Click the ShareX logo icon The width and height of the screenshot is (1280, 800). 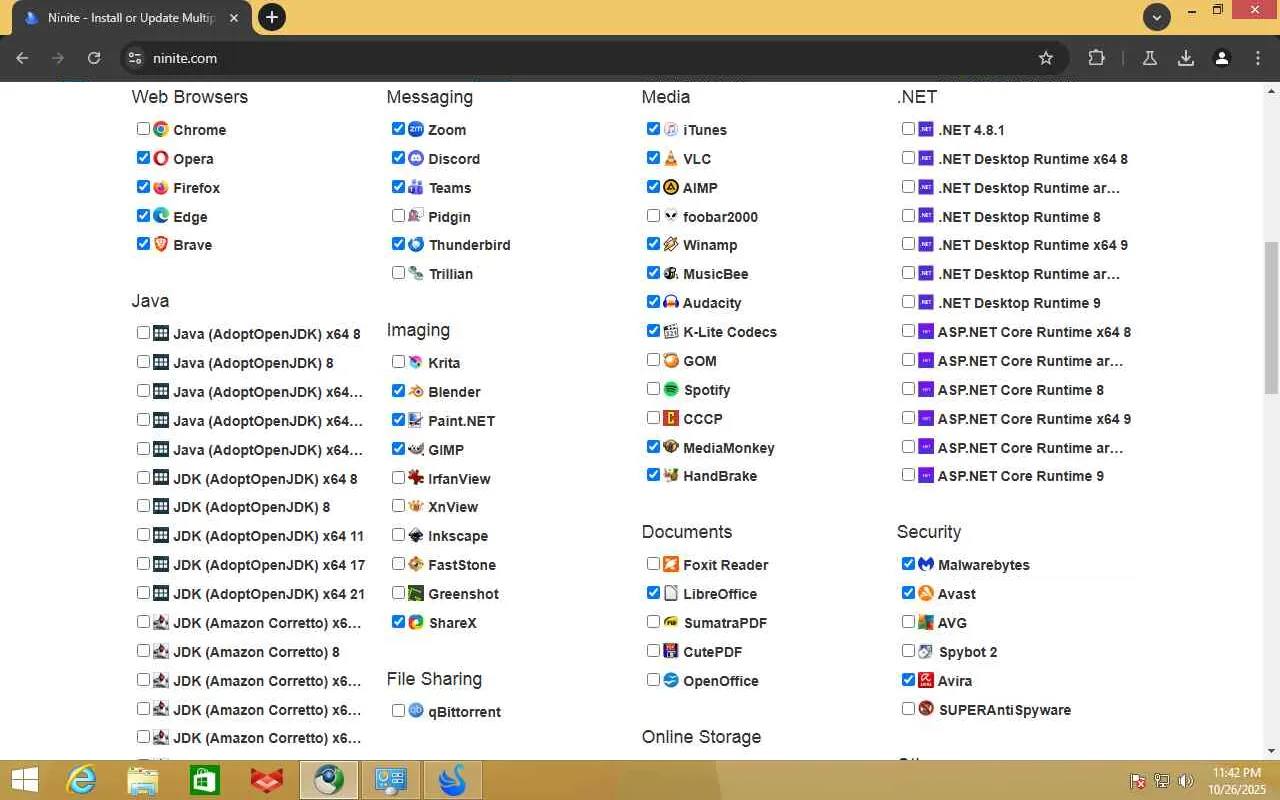[416, 622]
